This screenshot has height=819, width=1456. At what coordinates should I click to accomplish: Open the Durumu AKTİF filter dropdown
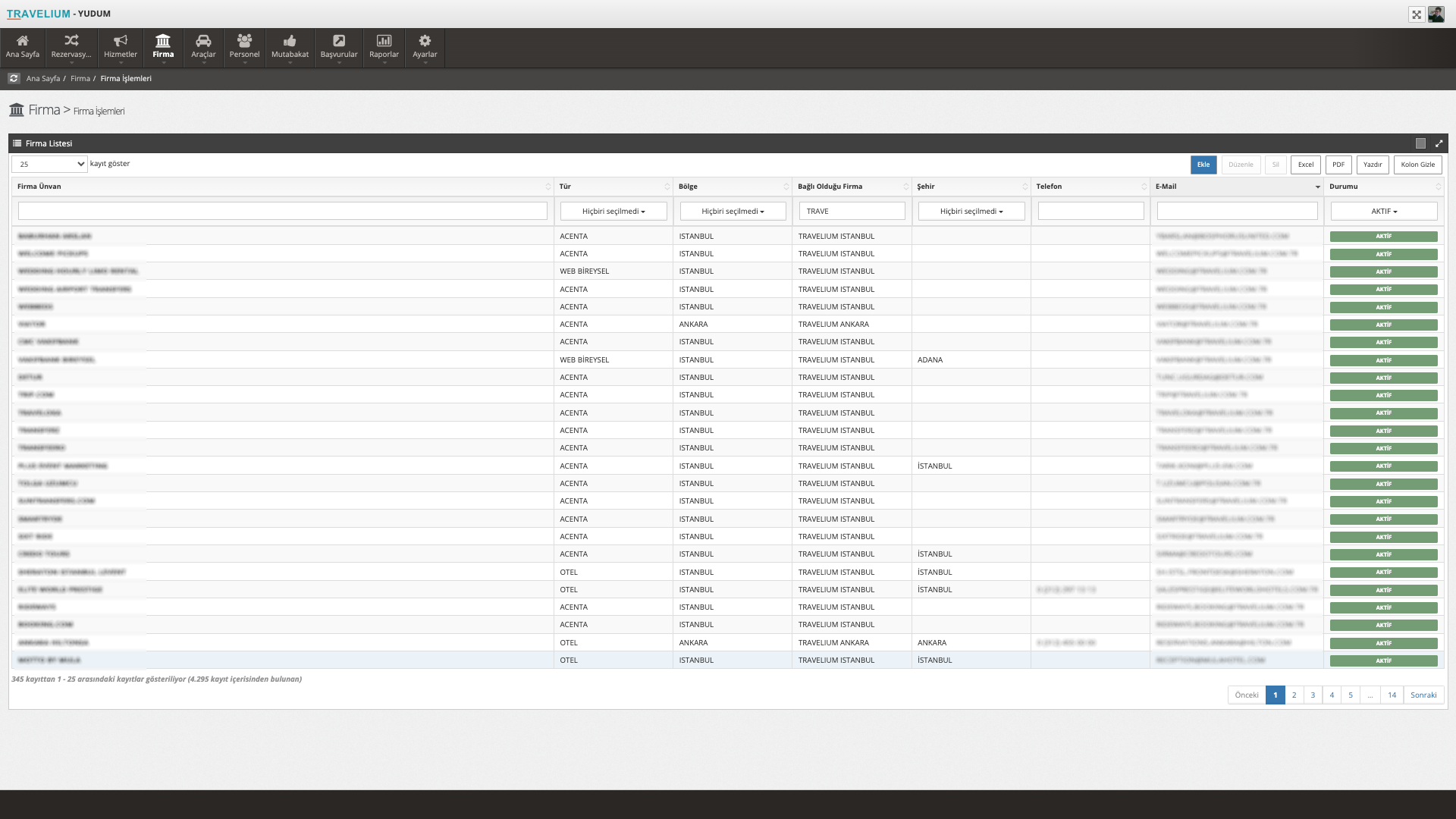pyautogui.click(x=1383, y=212)
